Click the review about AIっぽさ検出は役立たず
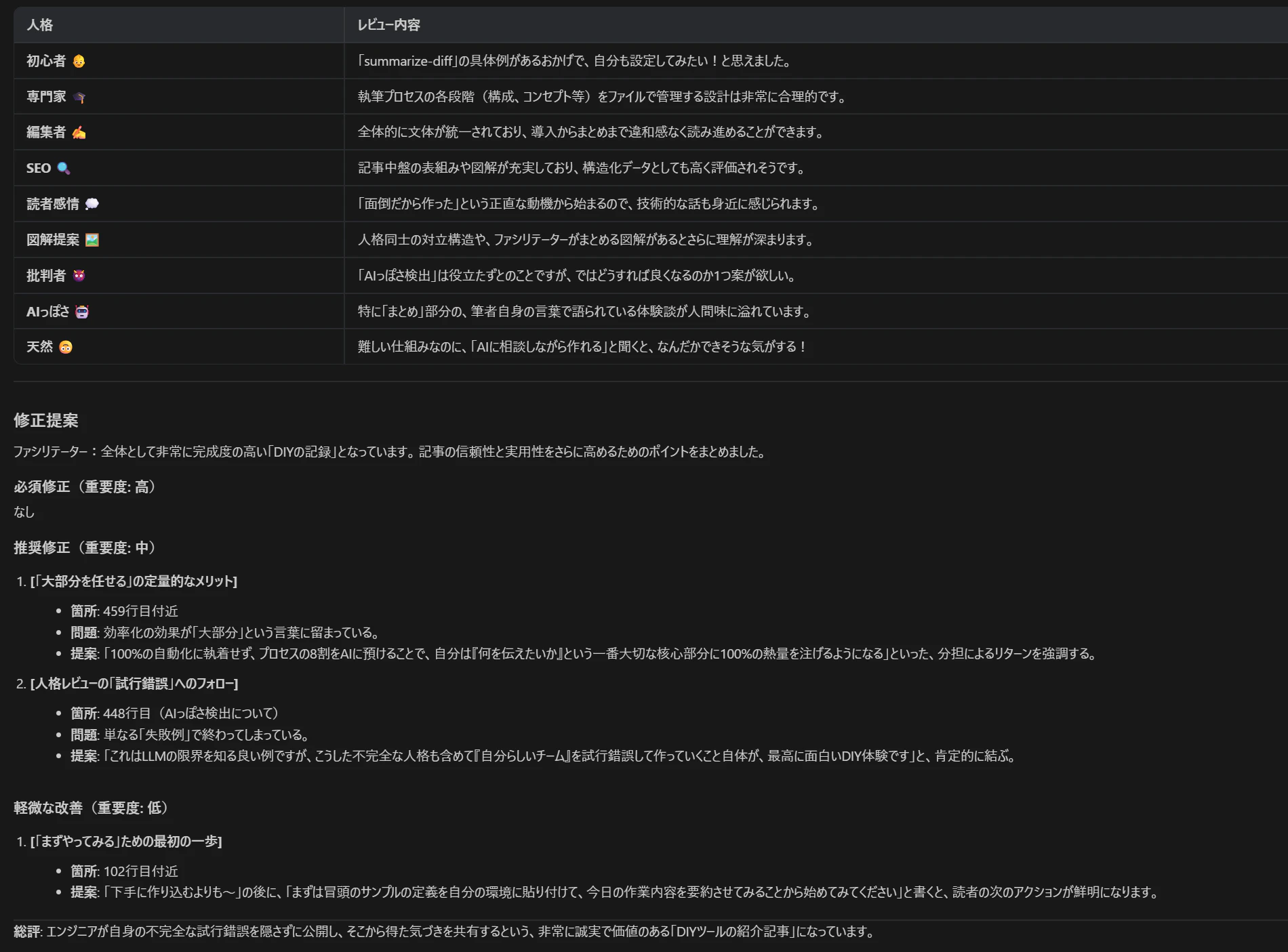The height and width of the screenshot is (952, 1288). pos(577,276)
